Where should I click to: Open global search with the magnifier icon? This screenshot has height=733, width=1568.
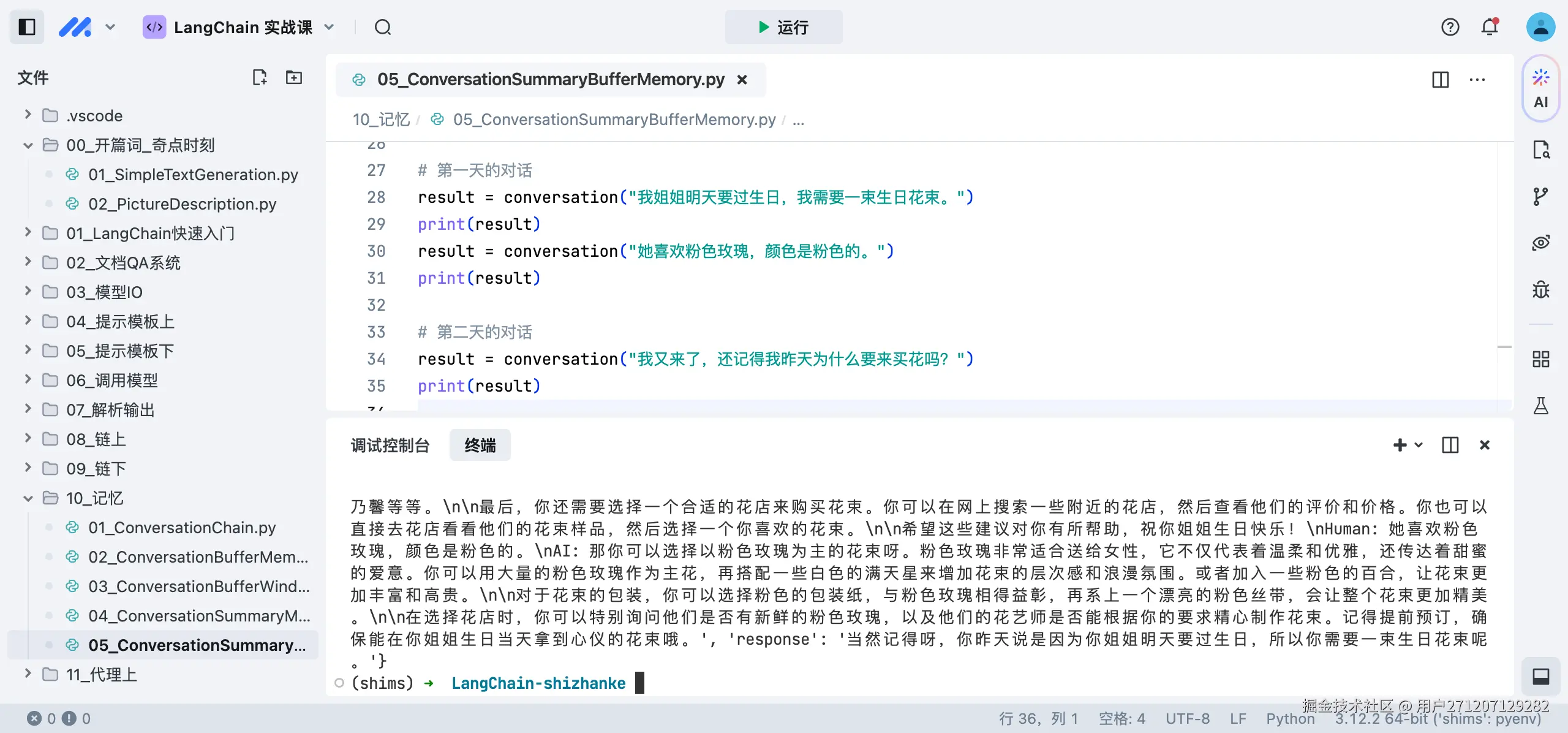pyautogui.click(x=383, y=27)
